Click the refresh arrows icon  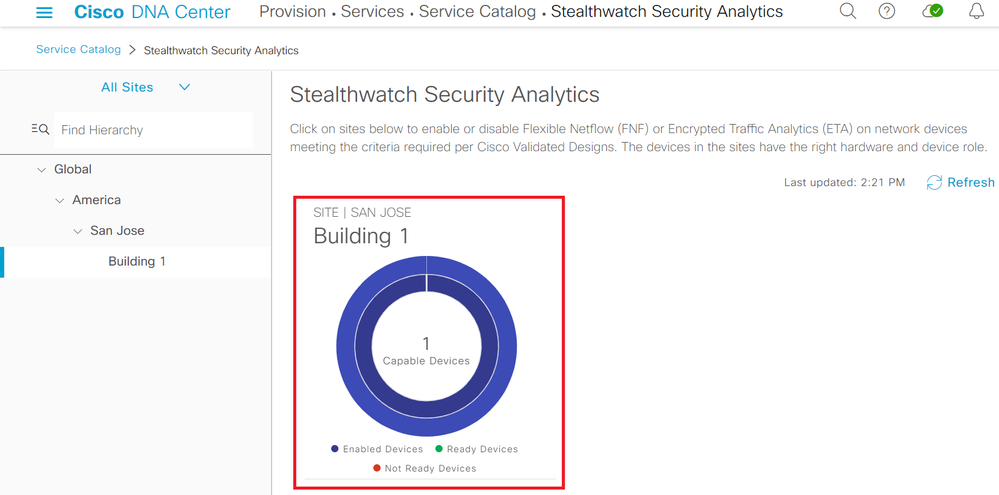coord(934,182)
